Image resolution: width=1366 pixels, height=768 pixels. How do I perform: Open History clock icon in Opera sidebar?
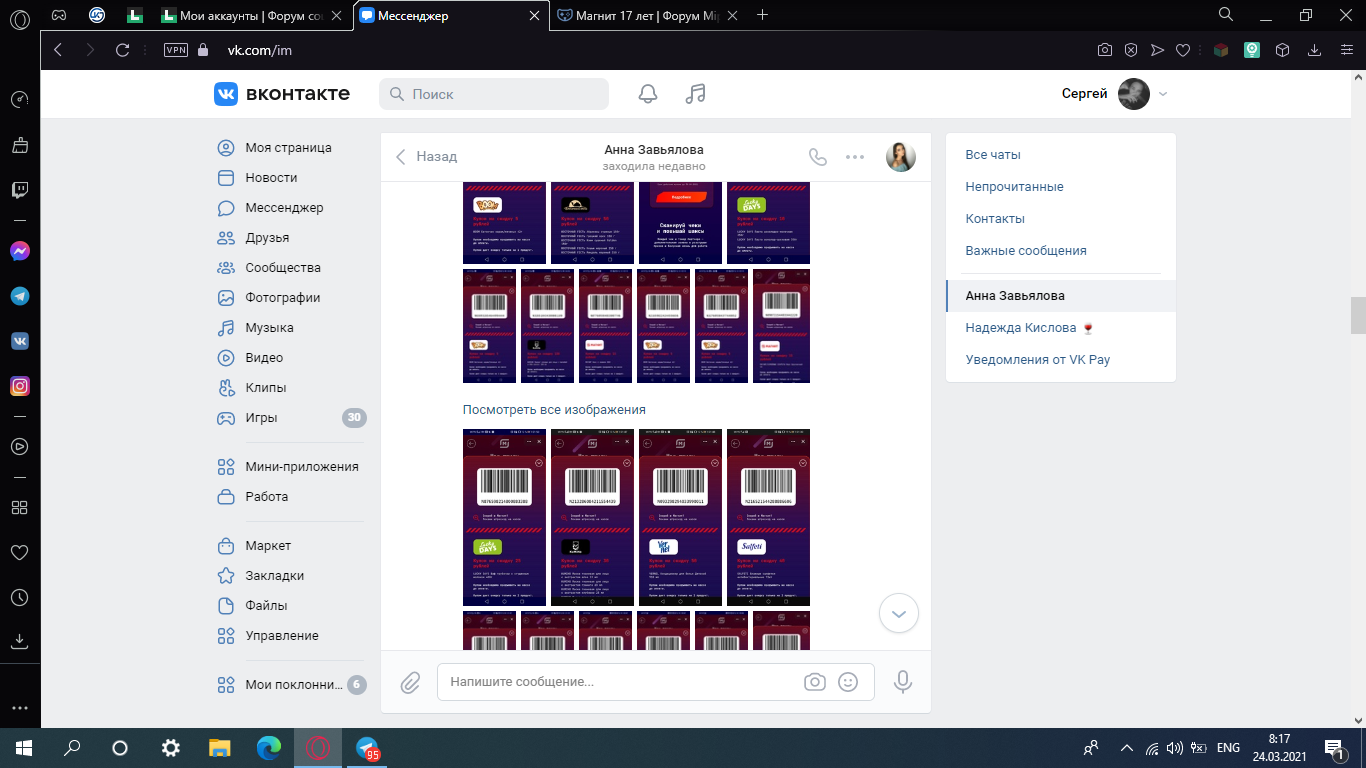point(19,597)
